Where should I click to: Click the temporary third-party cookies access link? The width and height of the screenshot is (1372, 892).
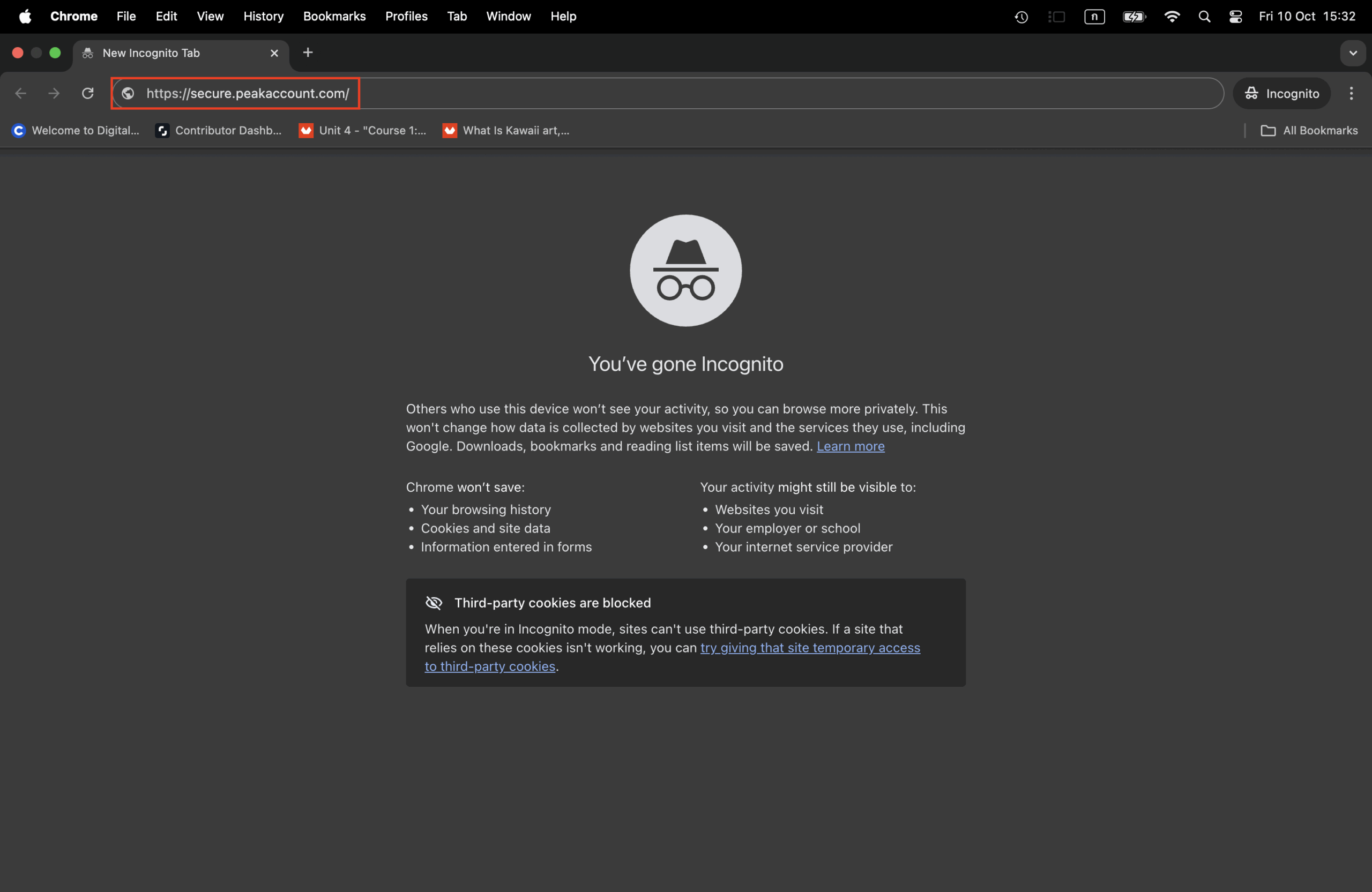point(809,648)
